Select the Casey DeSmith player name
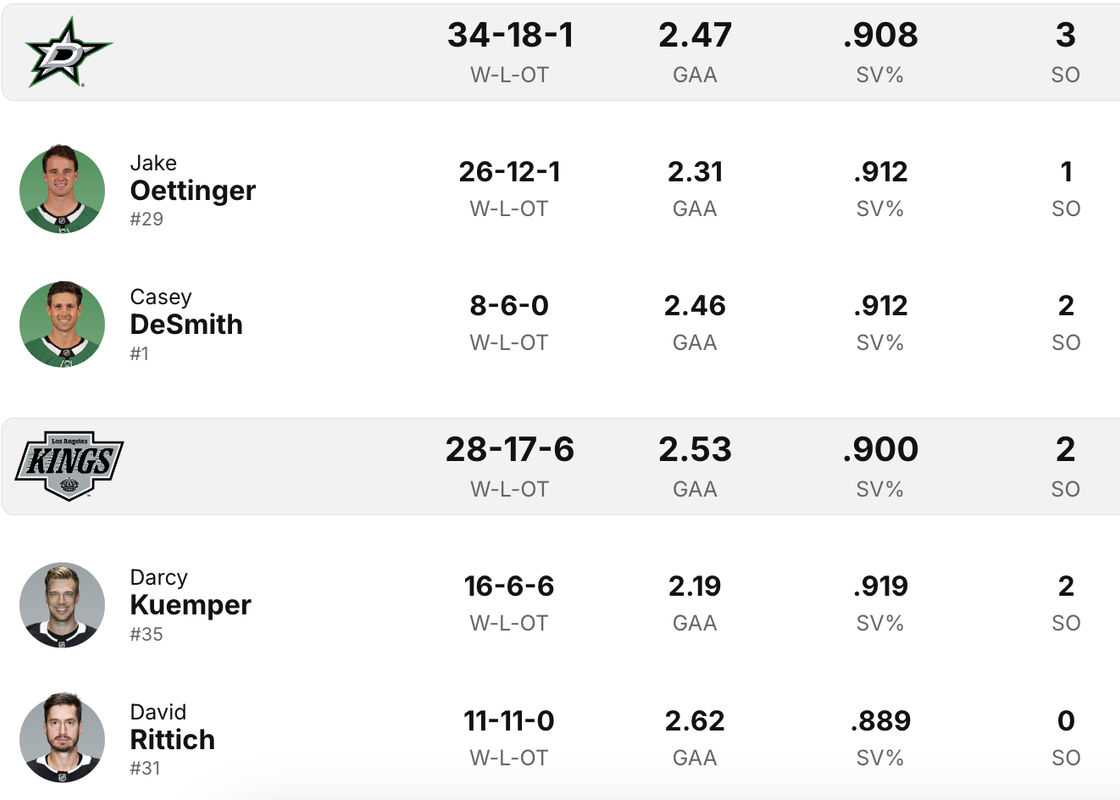Viewport: 1120px width, 800px height. [186, 312]
